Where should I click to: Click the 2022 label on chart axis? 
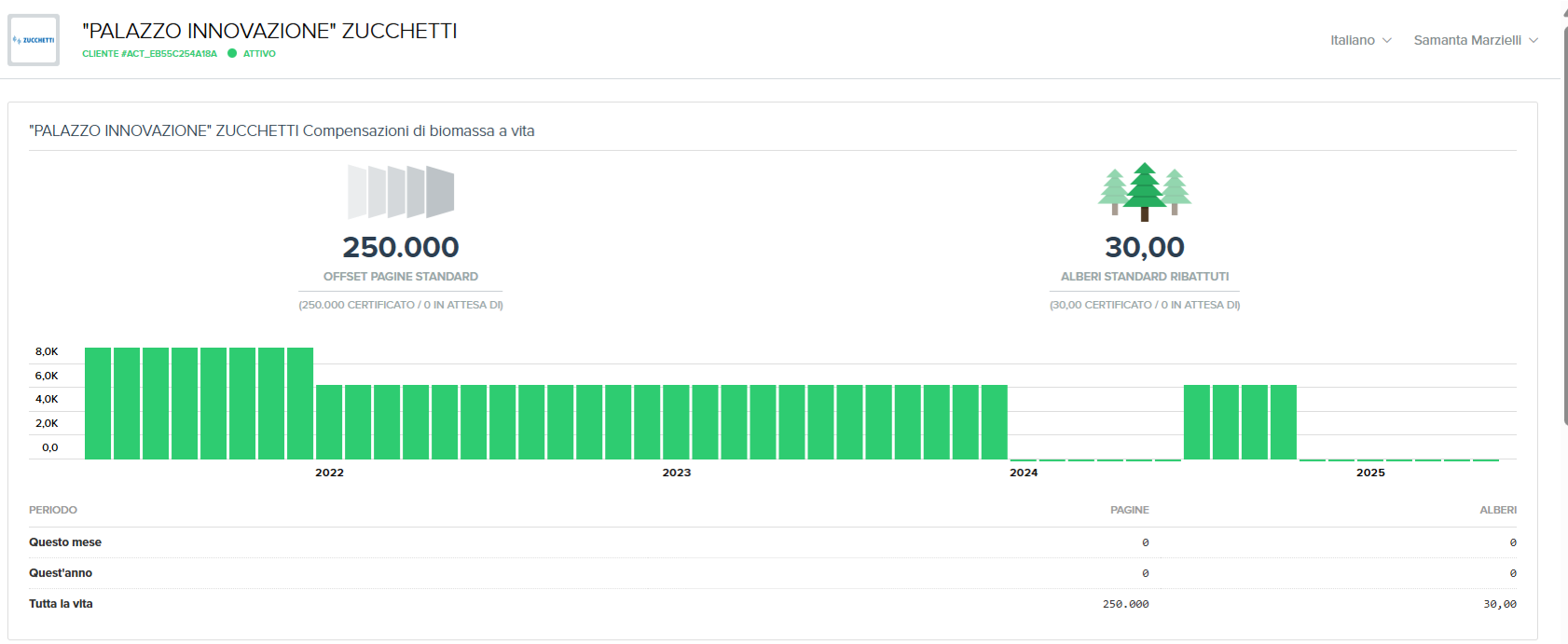pos(329,473)
